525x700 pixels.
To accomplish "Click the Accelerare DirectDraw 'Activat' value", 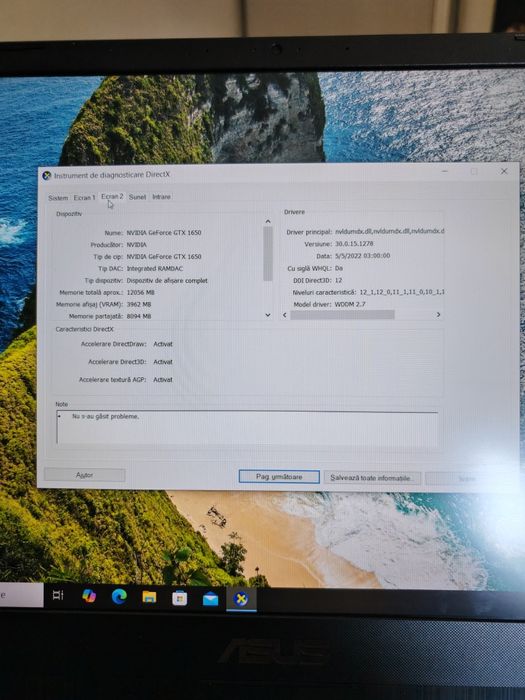I will click(x=163, y=344).
